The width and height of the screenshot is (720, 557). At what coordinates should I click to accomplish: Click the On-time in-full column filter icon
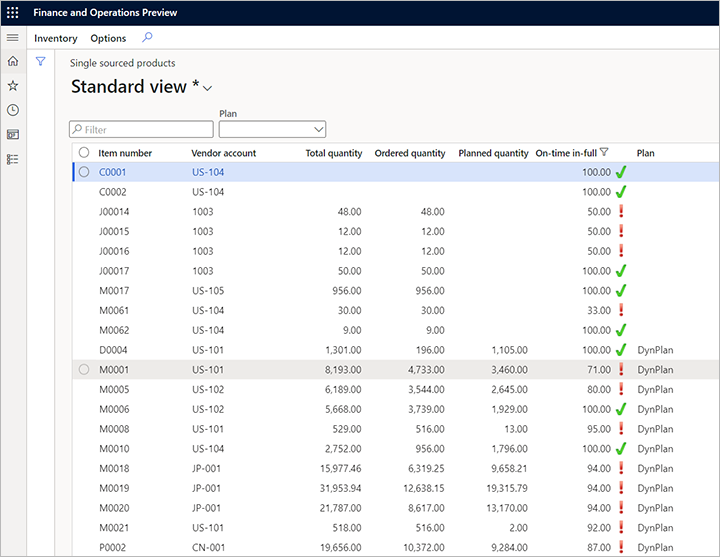(604, 152)
